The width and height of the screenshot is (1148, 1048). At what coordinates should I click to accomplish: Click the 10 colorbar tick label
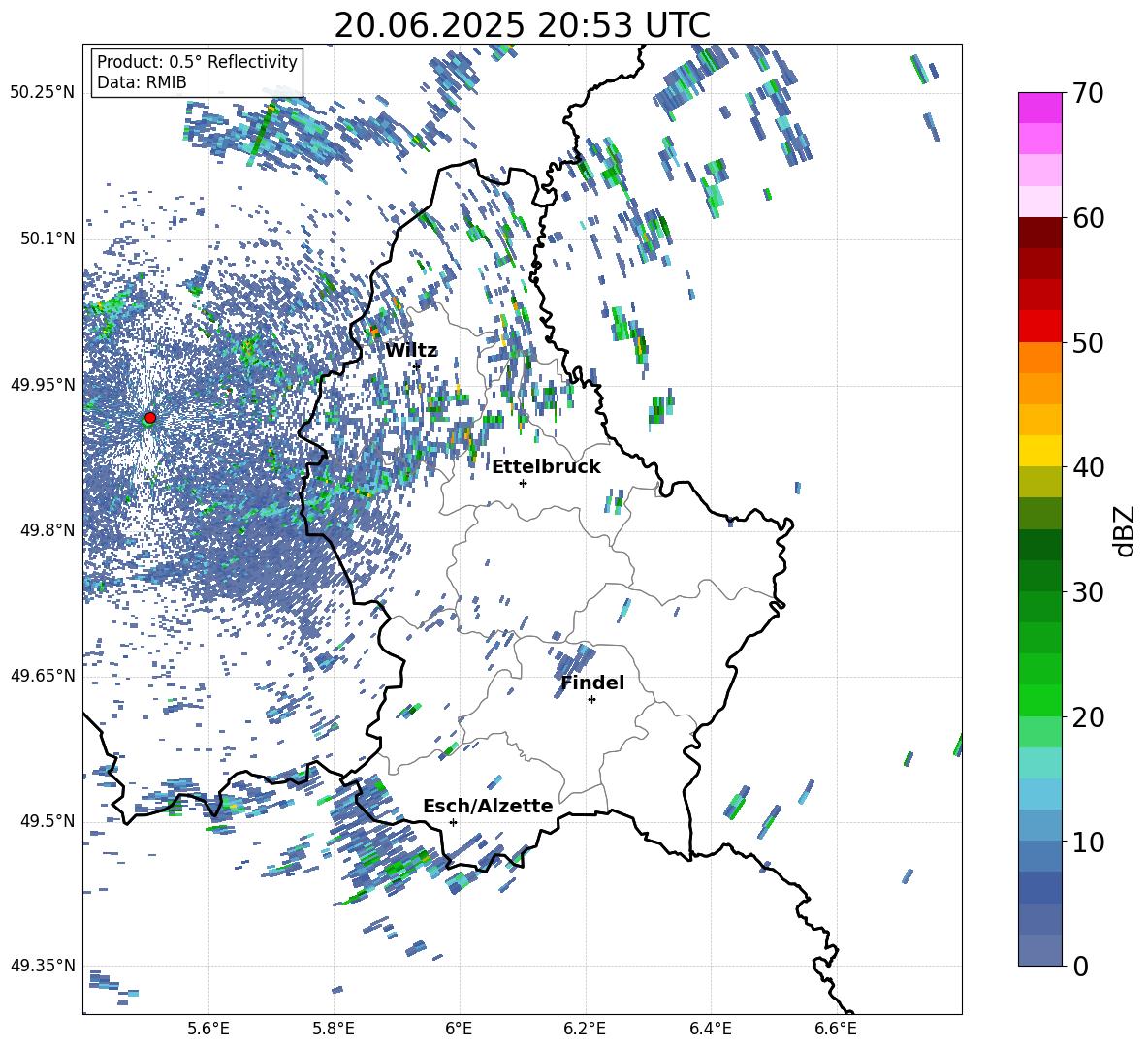point(1088,842)
